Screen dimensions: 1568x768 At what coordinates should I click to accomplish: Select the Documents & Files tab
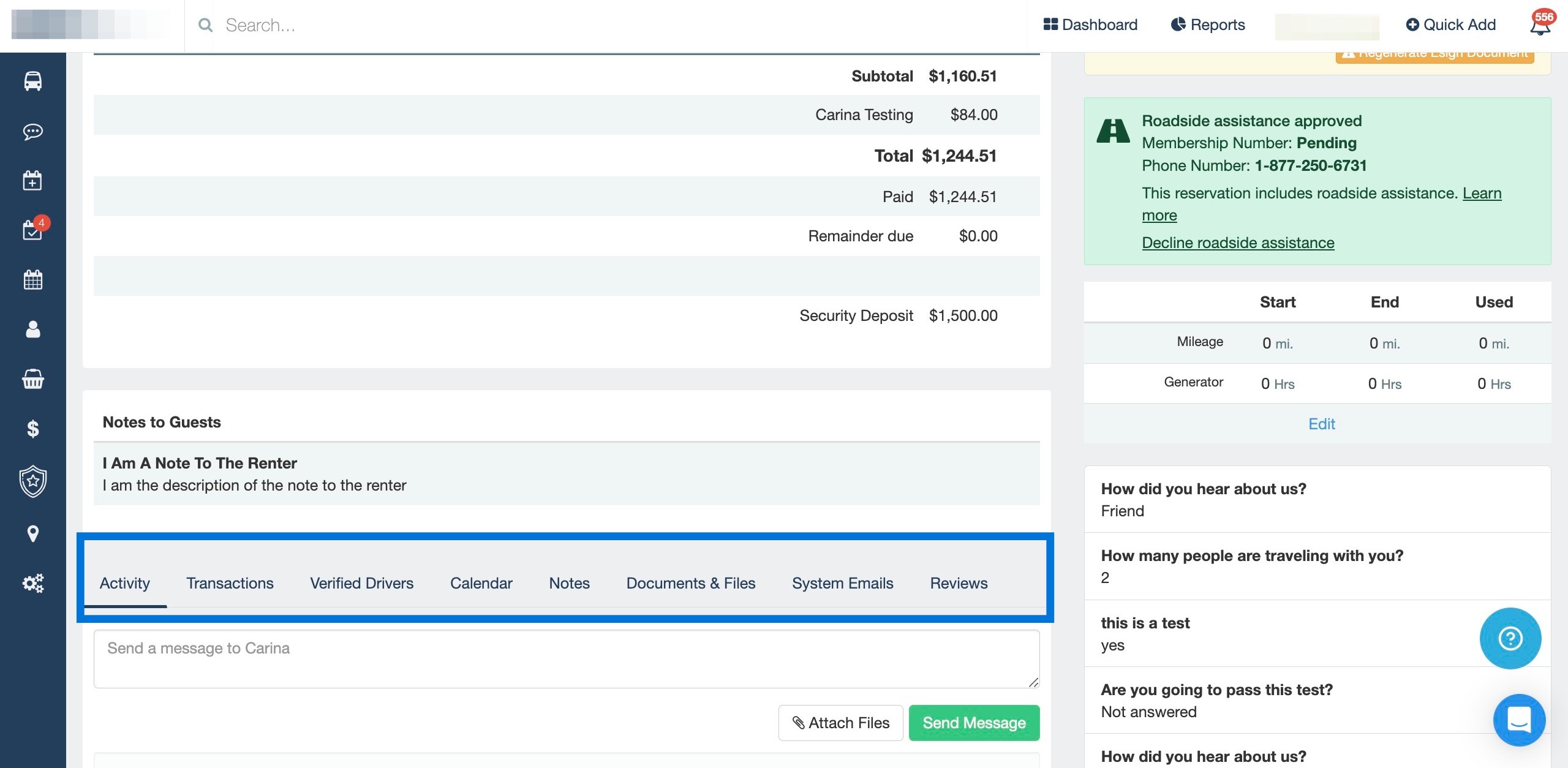click(x=690, y=583)
